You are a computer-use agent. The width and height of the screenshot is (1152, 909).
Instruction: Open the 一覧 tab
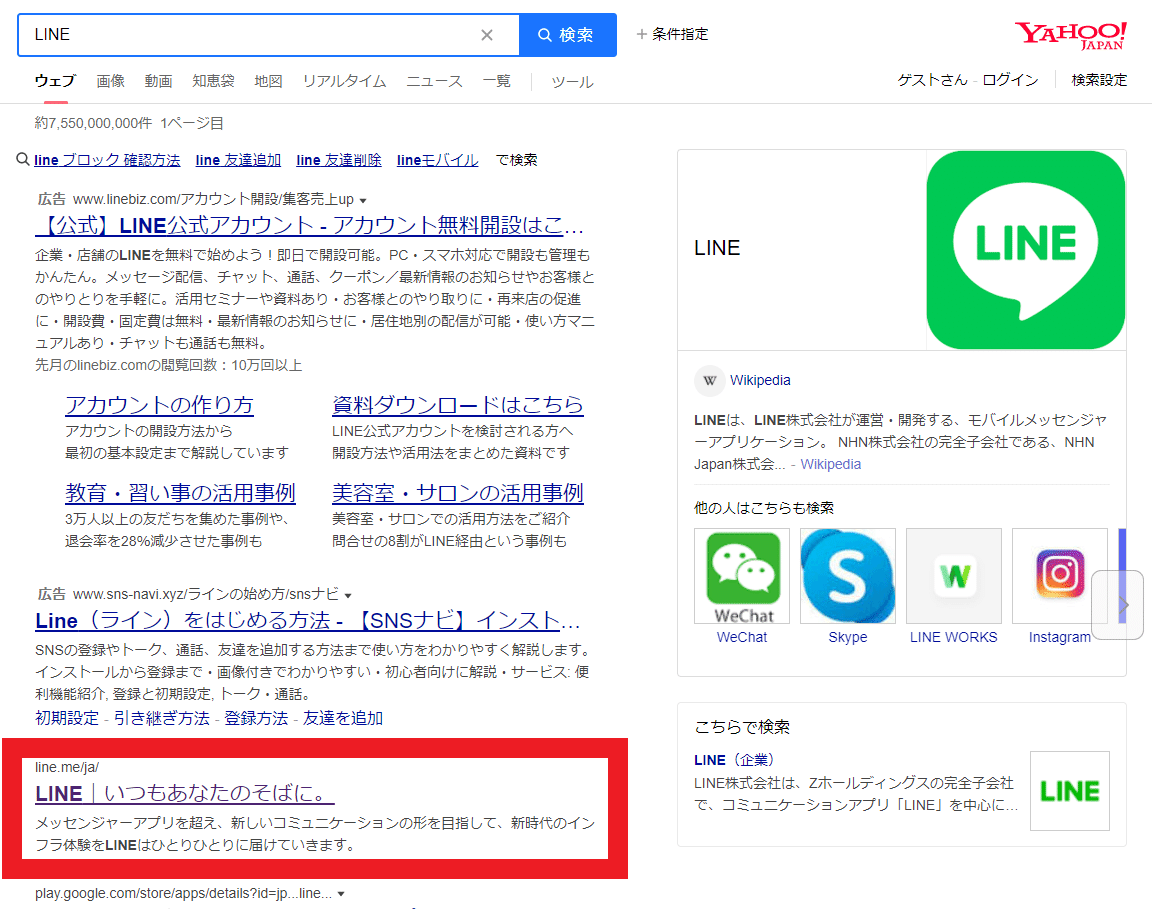click(x=497, y=81)
